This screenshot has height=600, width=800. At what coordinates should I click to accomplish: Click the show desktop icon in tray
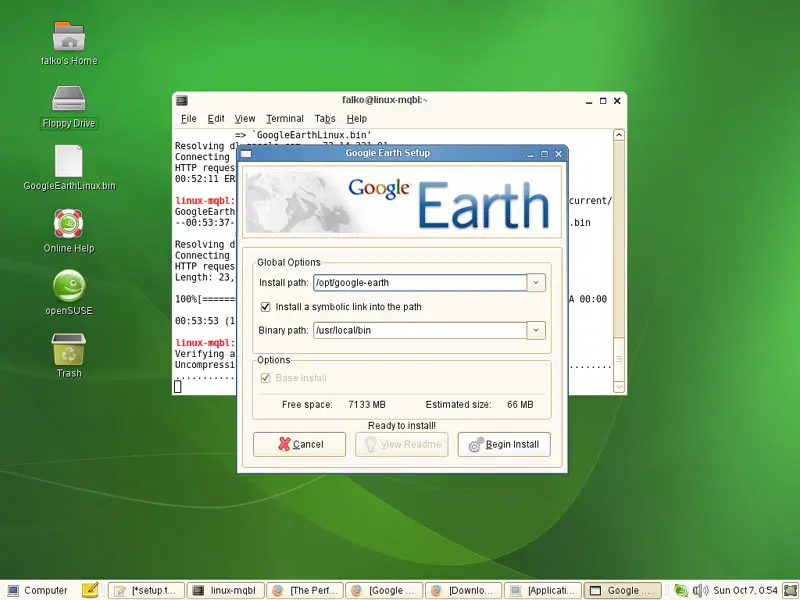tap(790, 590)
